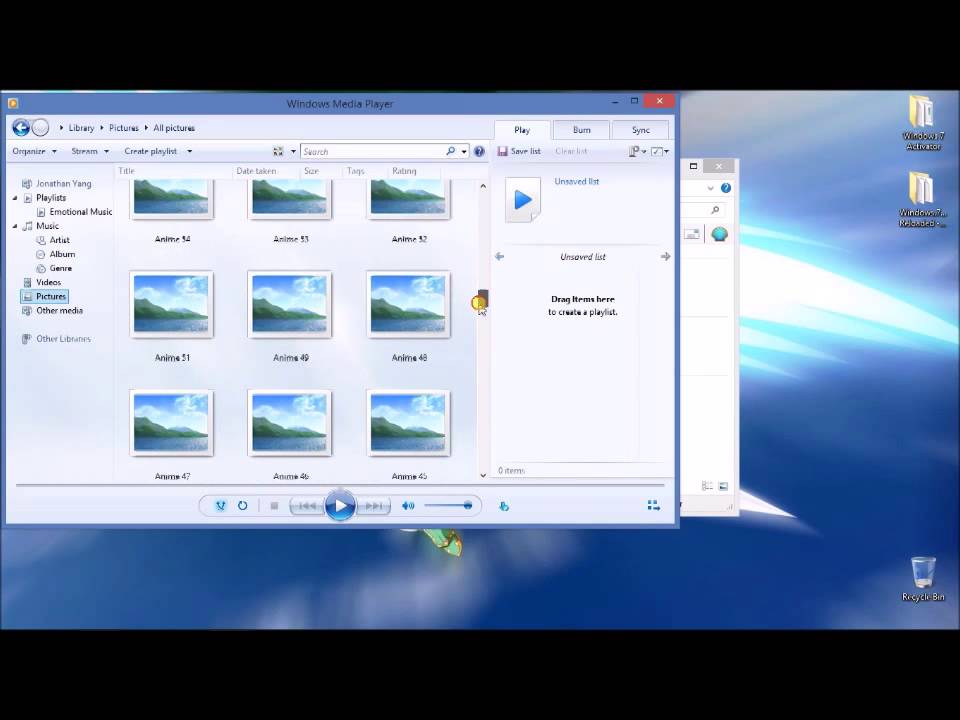Open Windows 7 Activator folder

(922, 123)
